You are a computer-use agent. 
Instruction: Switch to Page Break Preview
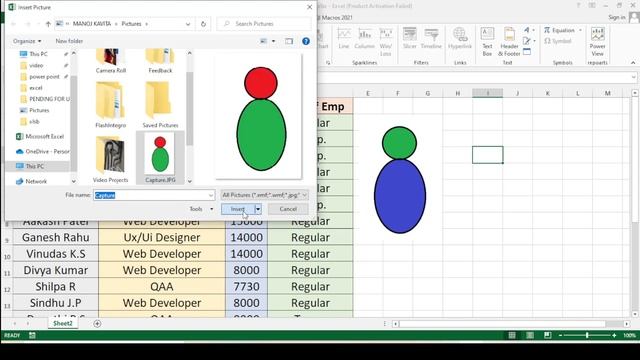[548, 336]
